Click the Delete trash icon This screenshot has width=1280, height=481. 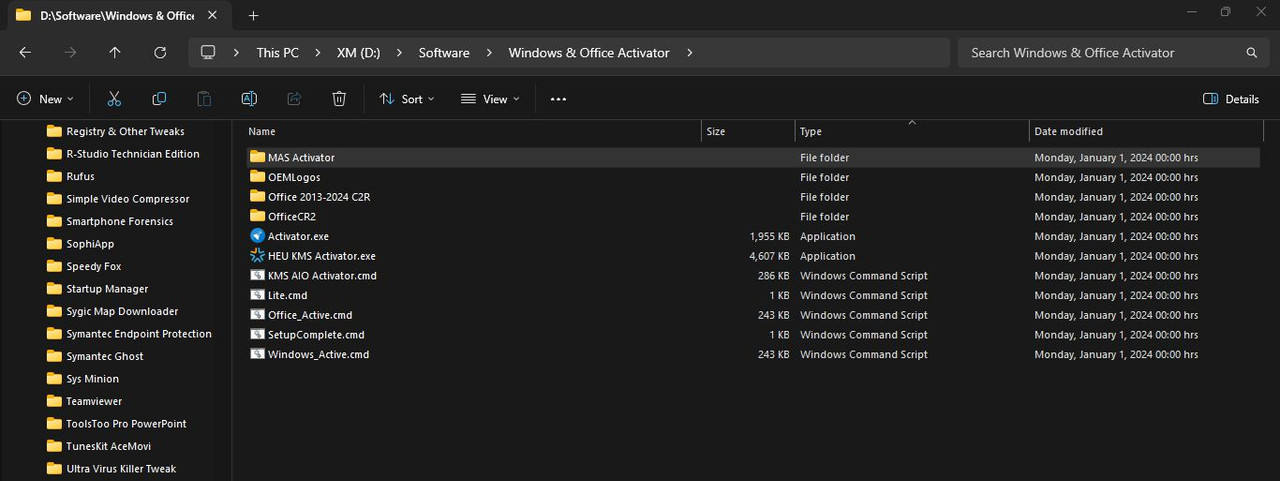pos(339,99)
